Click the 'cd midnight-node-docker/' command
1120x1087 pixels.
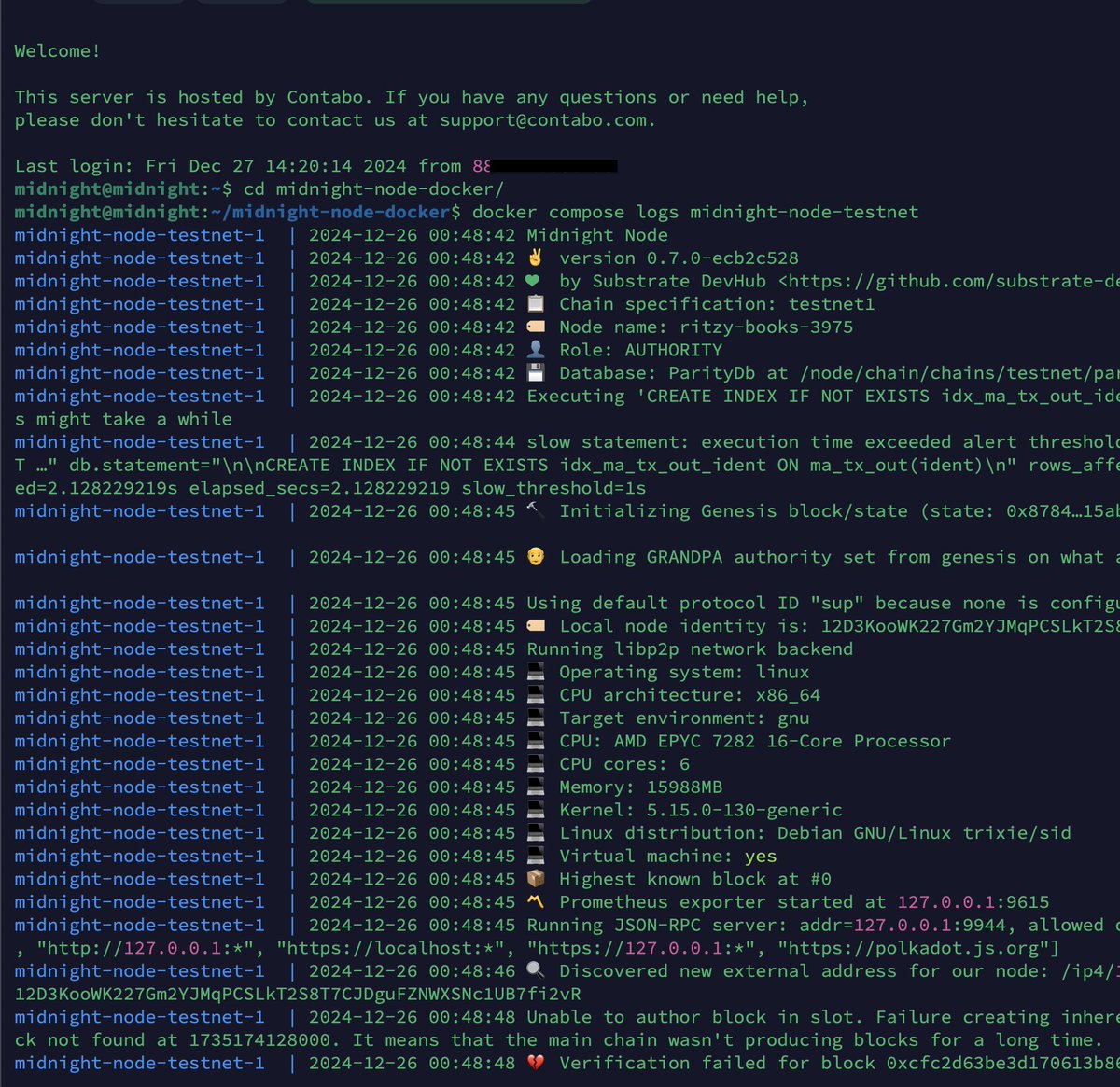click(373, 189)
